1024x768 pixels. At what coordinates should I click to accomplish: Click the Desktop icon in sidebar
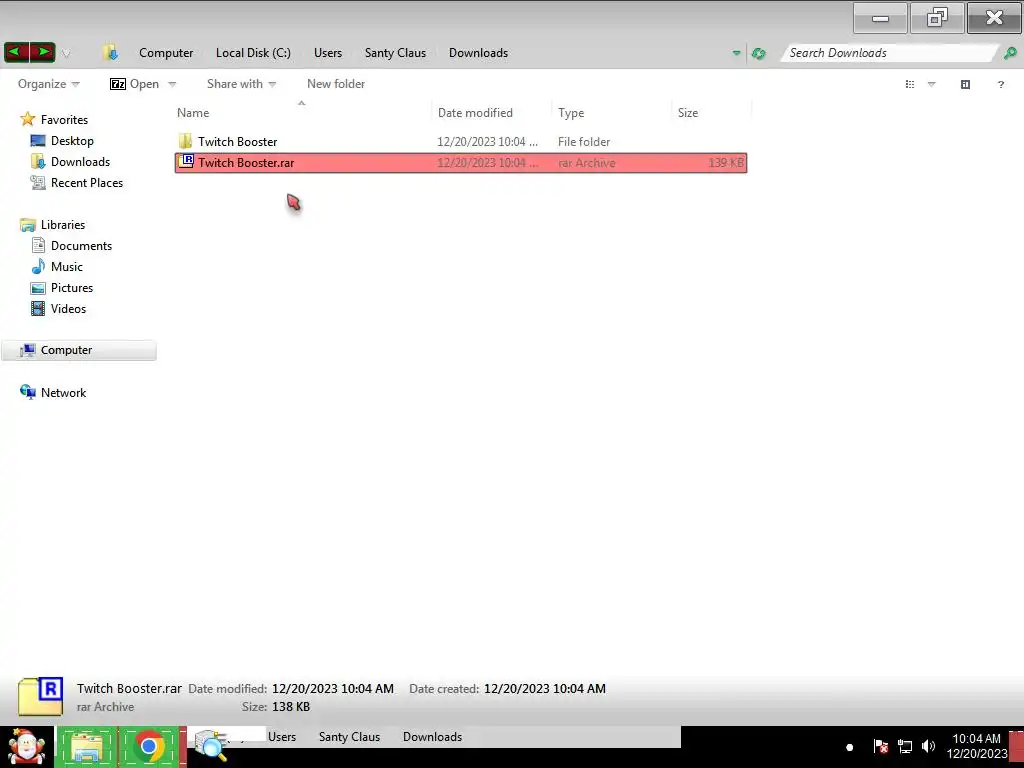tap(38, 140)
